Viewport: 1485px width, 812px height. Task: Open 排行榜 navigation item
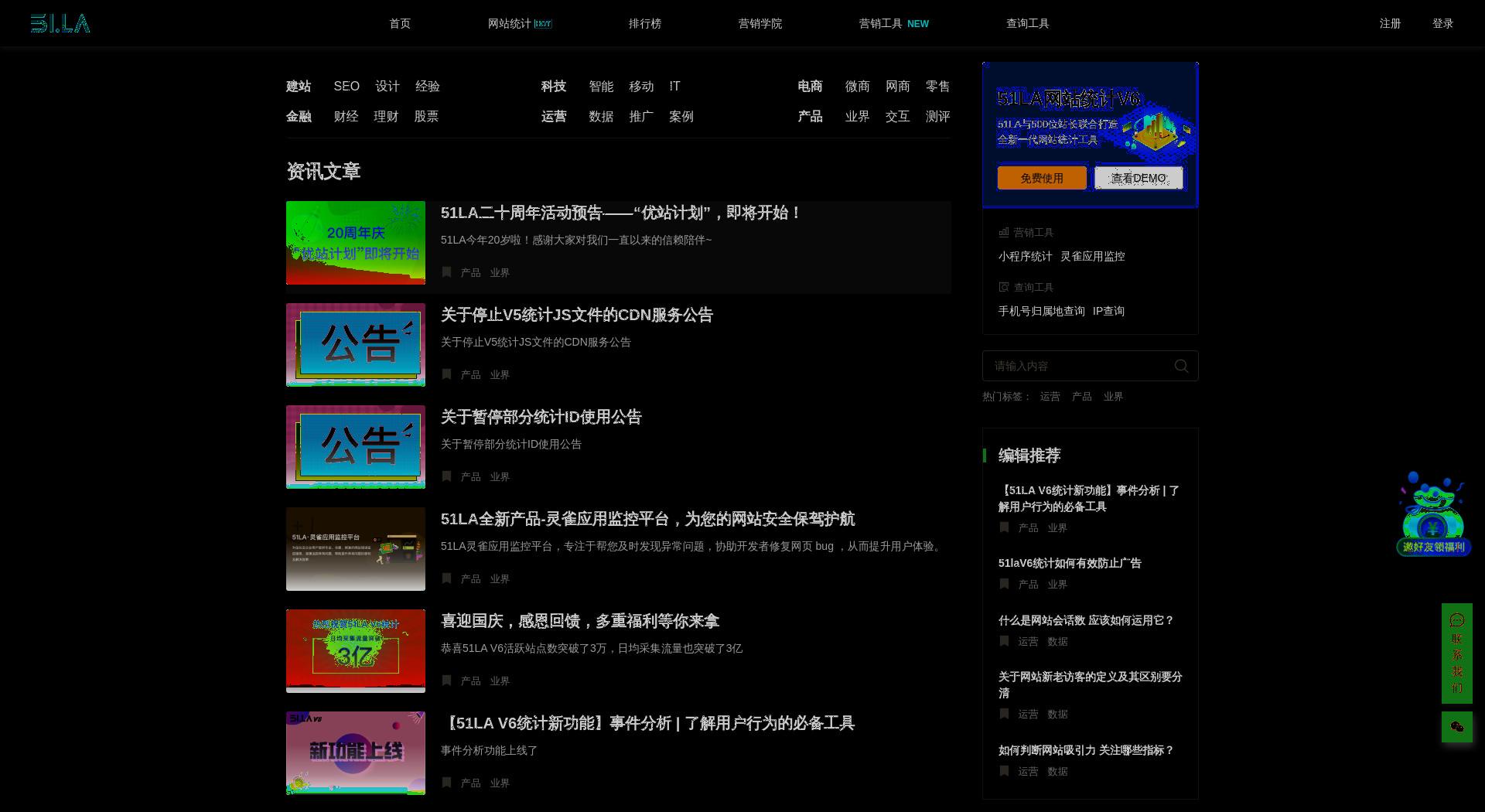coord(645,23)
